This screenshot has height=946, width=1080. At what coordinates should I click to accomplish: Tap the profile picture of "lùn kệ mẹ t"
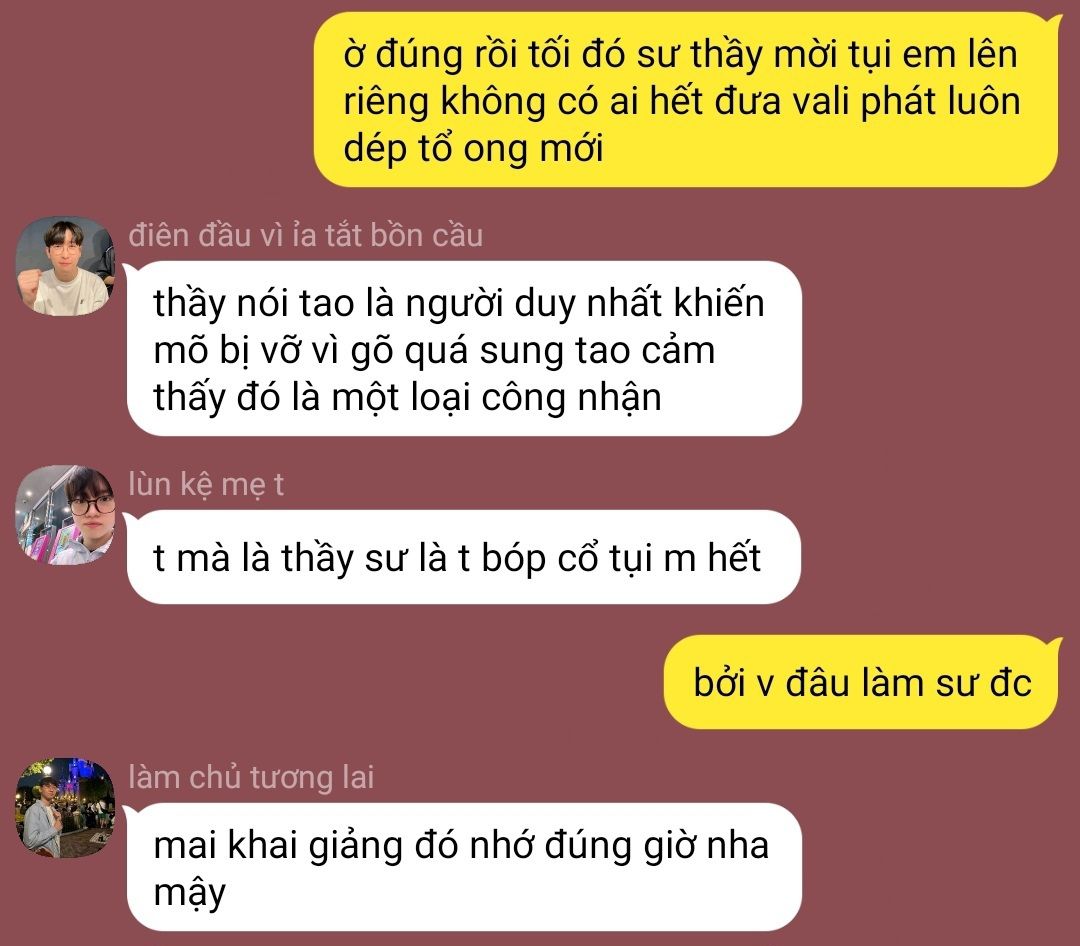(65, 515)
